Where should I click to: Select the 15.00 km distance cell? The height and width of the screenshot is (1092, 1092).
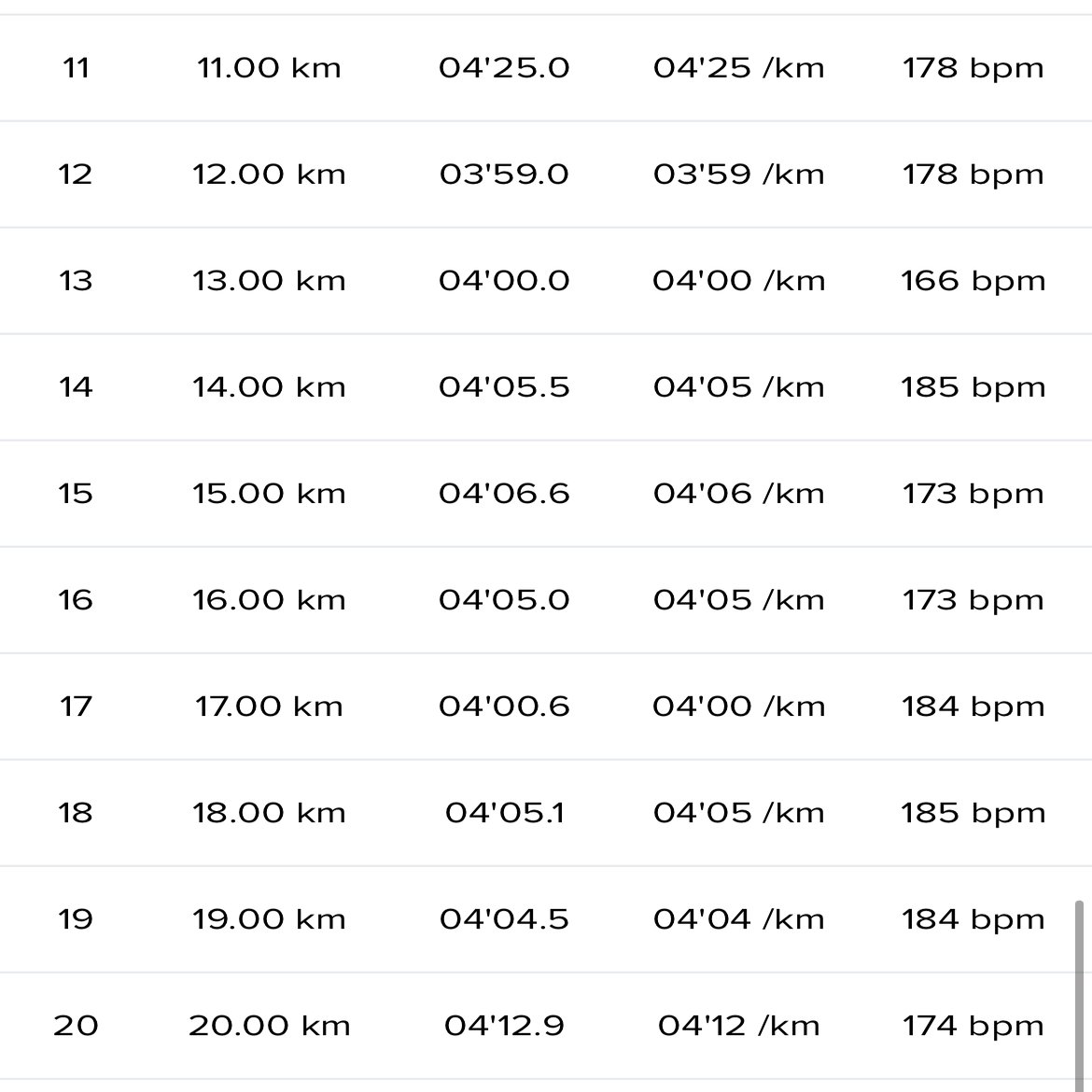coord(269,494)
